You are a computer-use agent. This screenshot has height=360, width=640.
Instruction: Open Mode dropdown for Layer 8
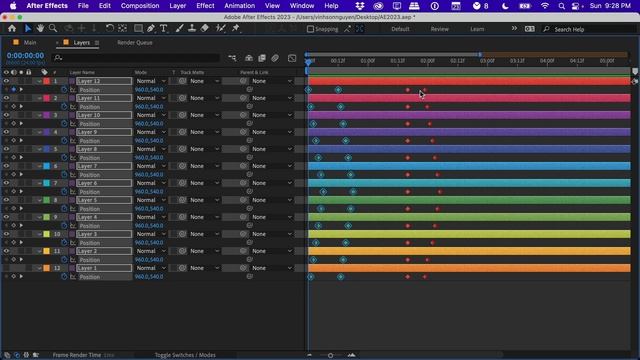tap(151, 149)
